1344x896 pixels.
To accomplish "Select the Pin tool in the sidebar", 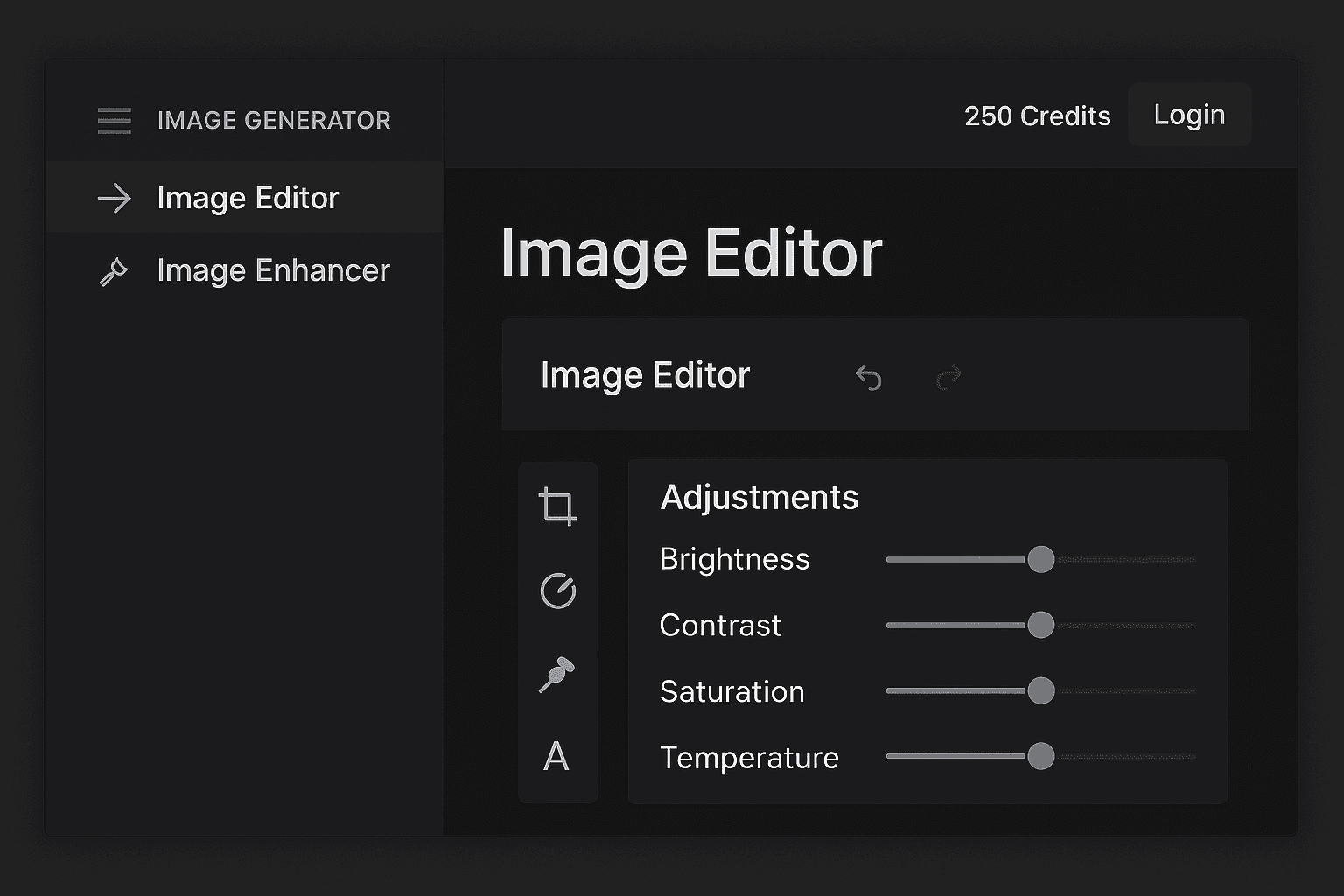I will click(x=558, y=674).
